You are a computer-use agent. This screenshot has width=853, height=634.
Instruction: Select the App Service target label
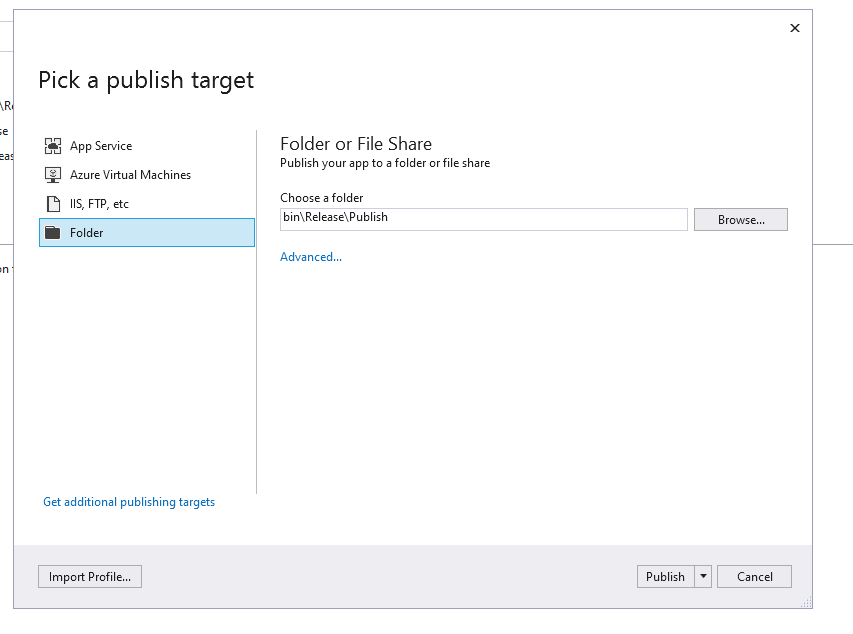click(x=101, y=146)
